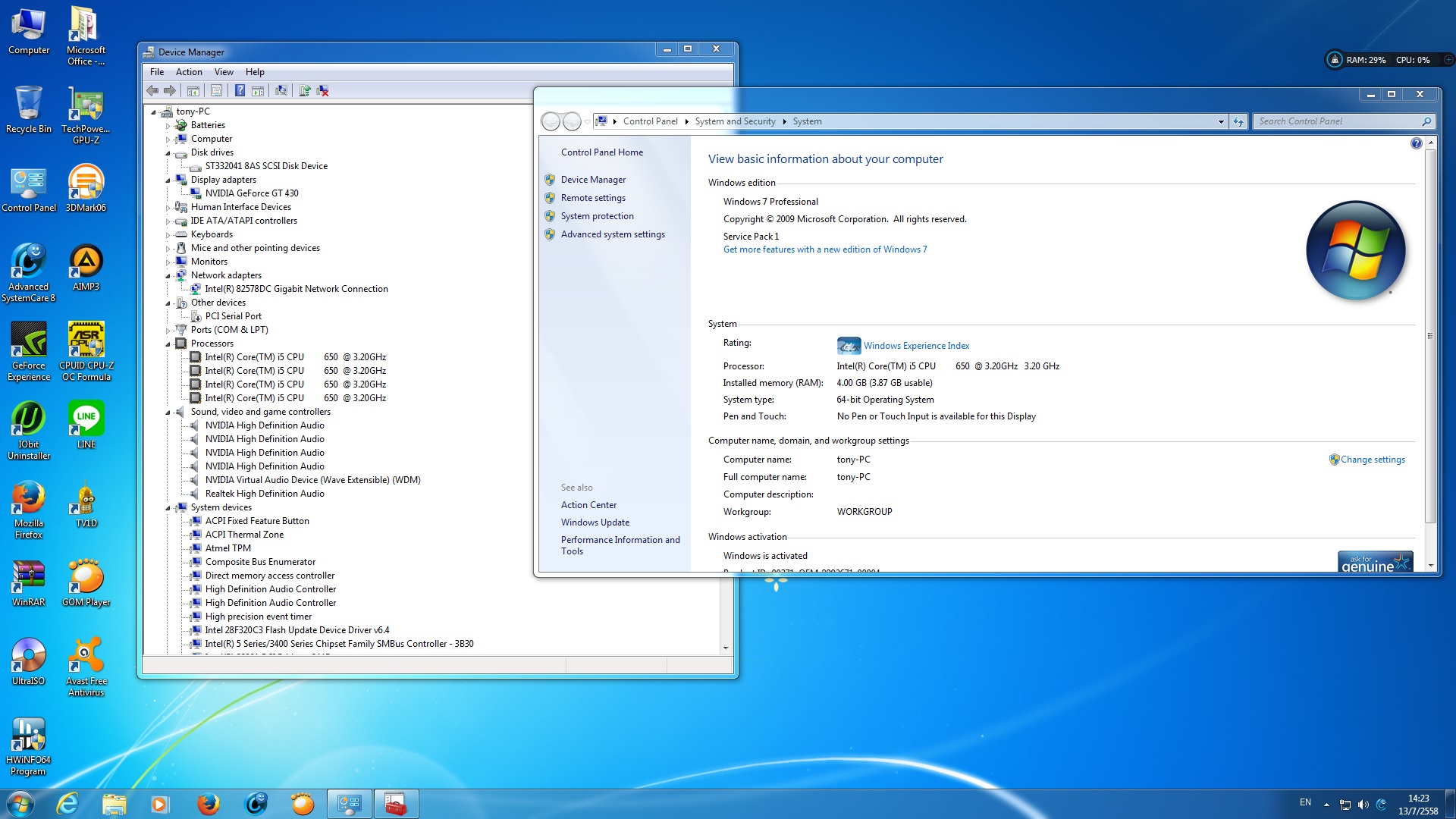Open Internet Explorer from the taskbar
Image resolution: width=1456 pixels, height=819 pixels.
click(68, 804)
